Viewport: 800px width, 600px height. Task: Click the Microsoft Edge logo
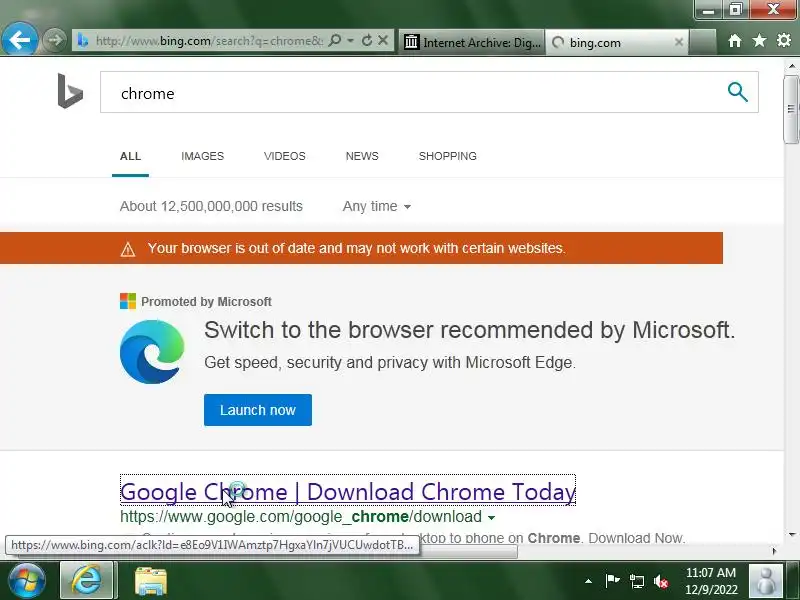click(x=152, y=352)
